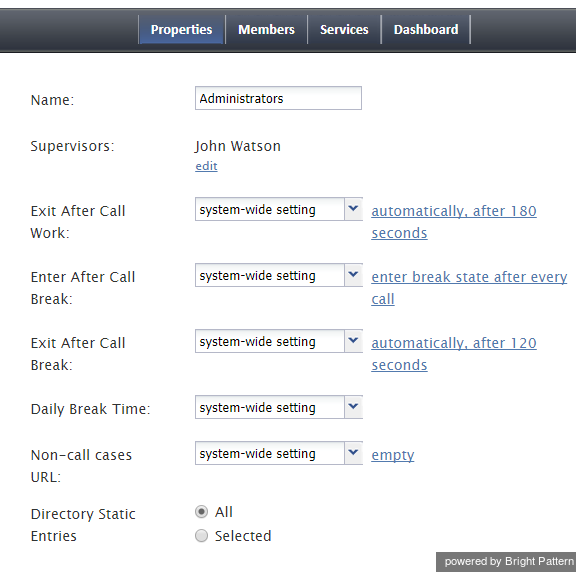
Task: Go to the Services tab
Action: coord(344,29)
